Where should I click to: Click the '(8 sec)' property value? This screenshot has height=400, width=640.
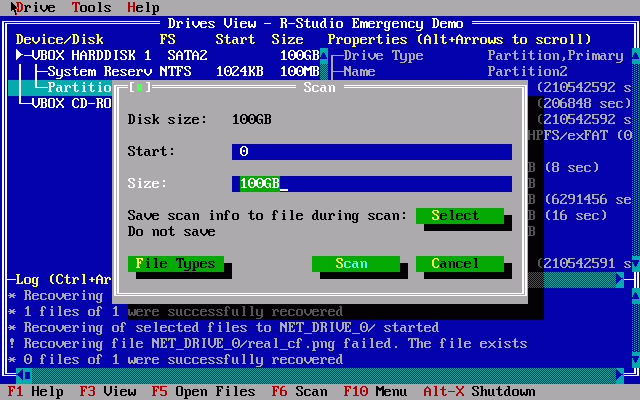[x=571, y=167]
